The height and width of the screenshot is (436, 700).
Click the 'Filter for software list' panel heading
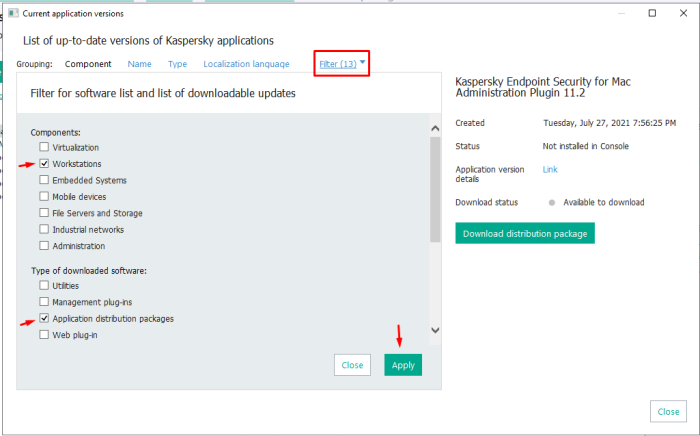pos(163,93)
